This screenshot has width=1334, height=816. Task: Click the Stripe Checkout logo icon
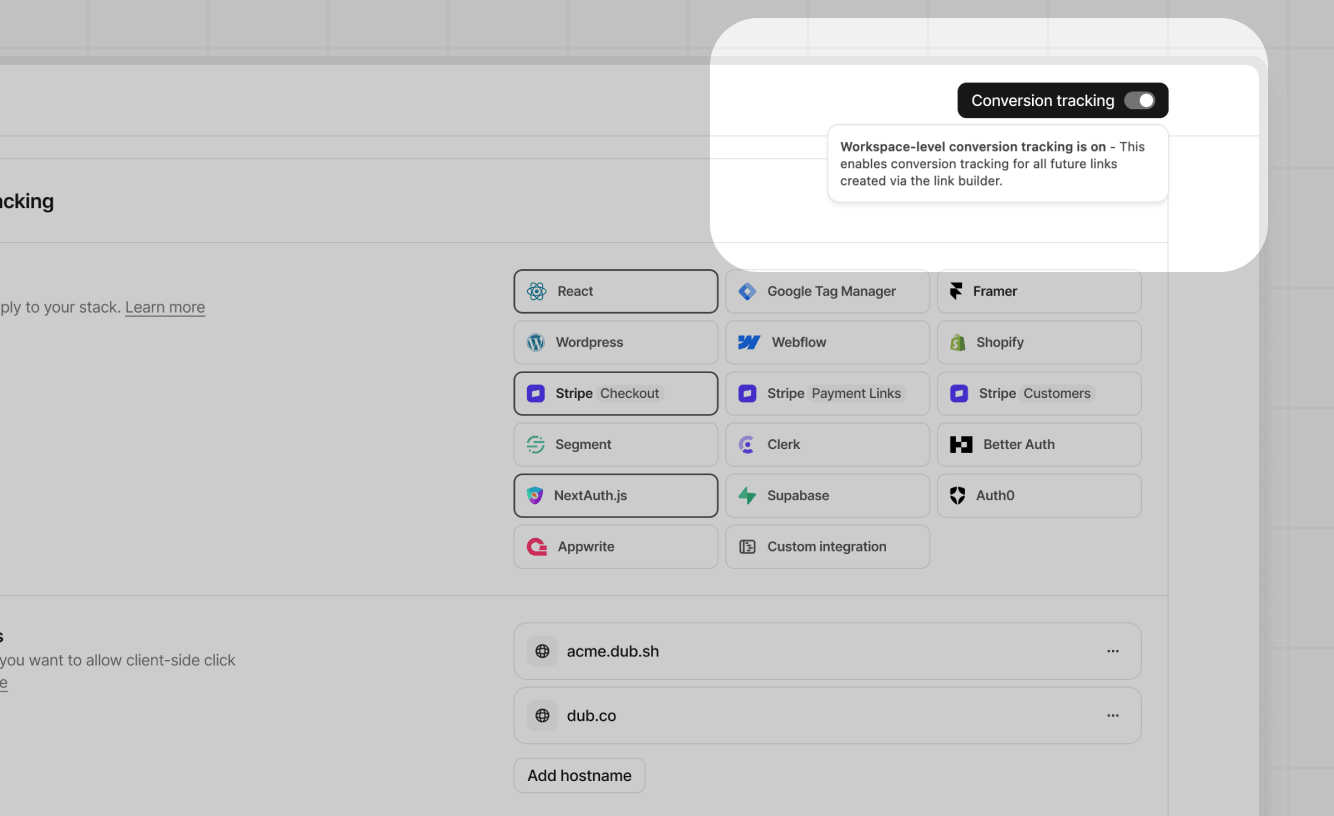[536, 393]
